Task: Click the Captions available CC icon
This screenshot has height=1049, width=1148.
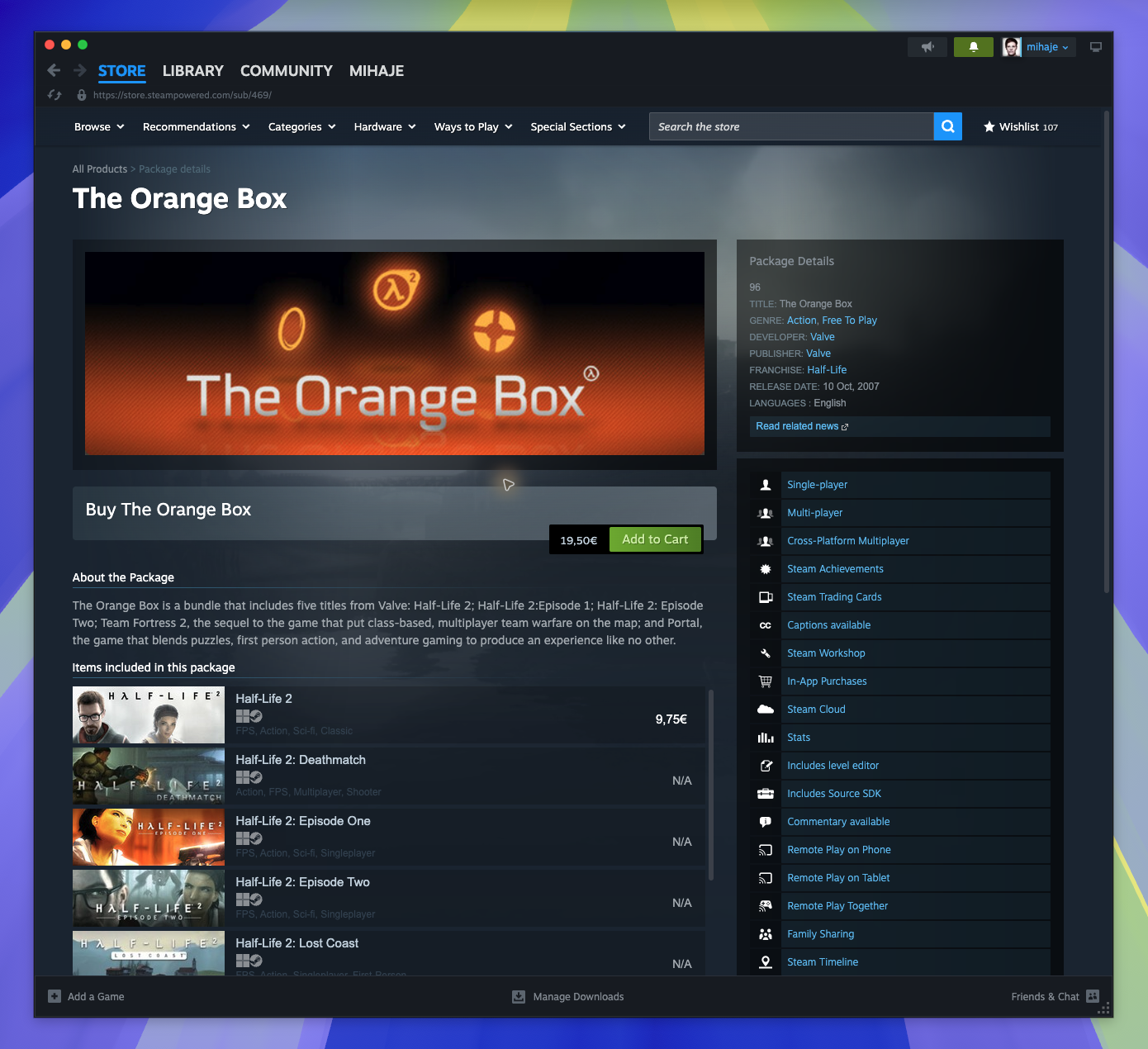Action: [766, 625]
